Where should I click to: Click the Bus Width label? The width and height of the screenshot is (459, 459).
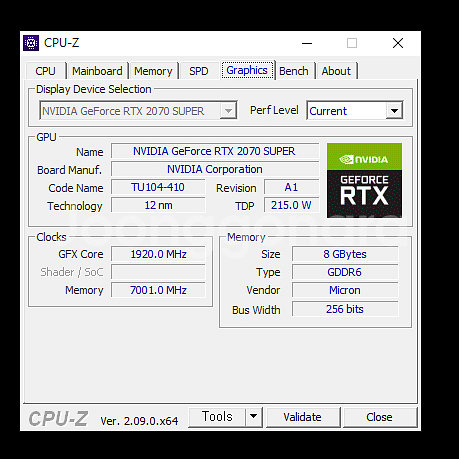click(256, 310)
